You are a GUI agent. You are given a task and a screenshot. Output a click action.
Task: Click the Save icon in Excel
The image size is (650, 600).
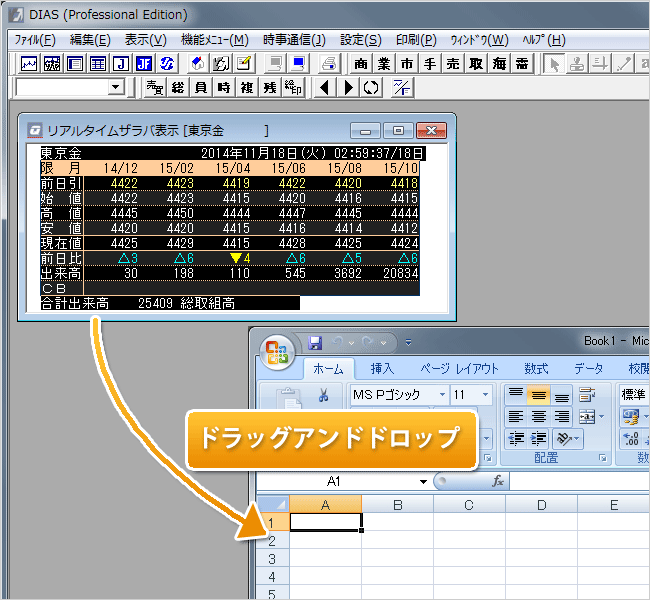click(314, 343)
